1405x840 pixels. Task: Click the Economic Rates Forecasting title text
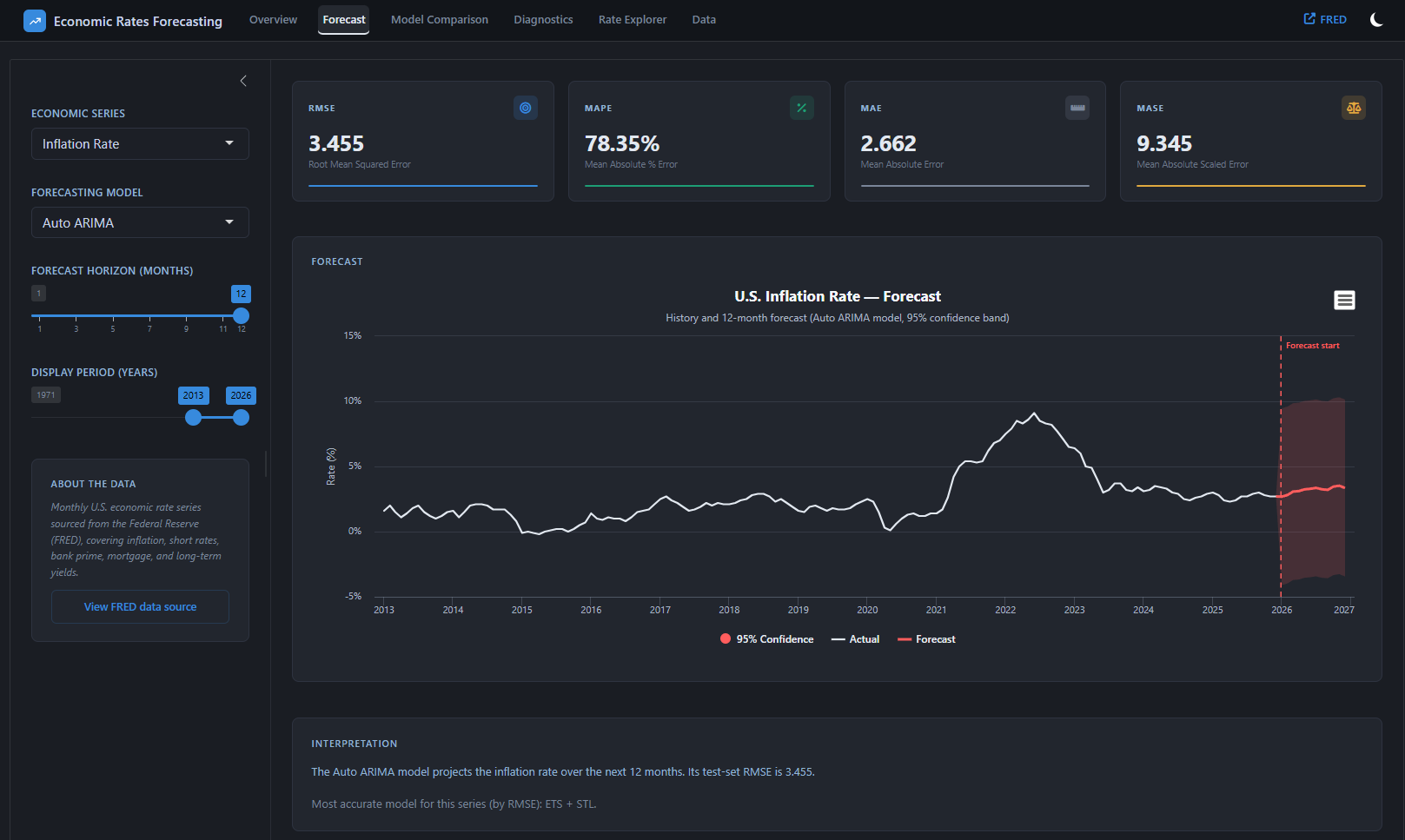point(138,21)
